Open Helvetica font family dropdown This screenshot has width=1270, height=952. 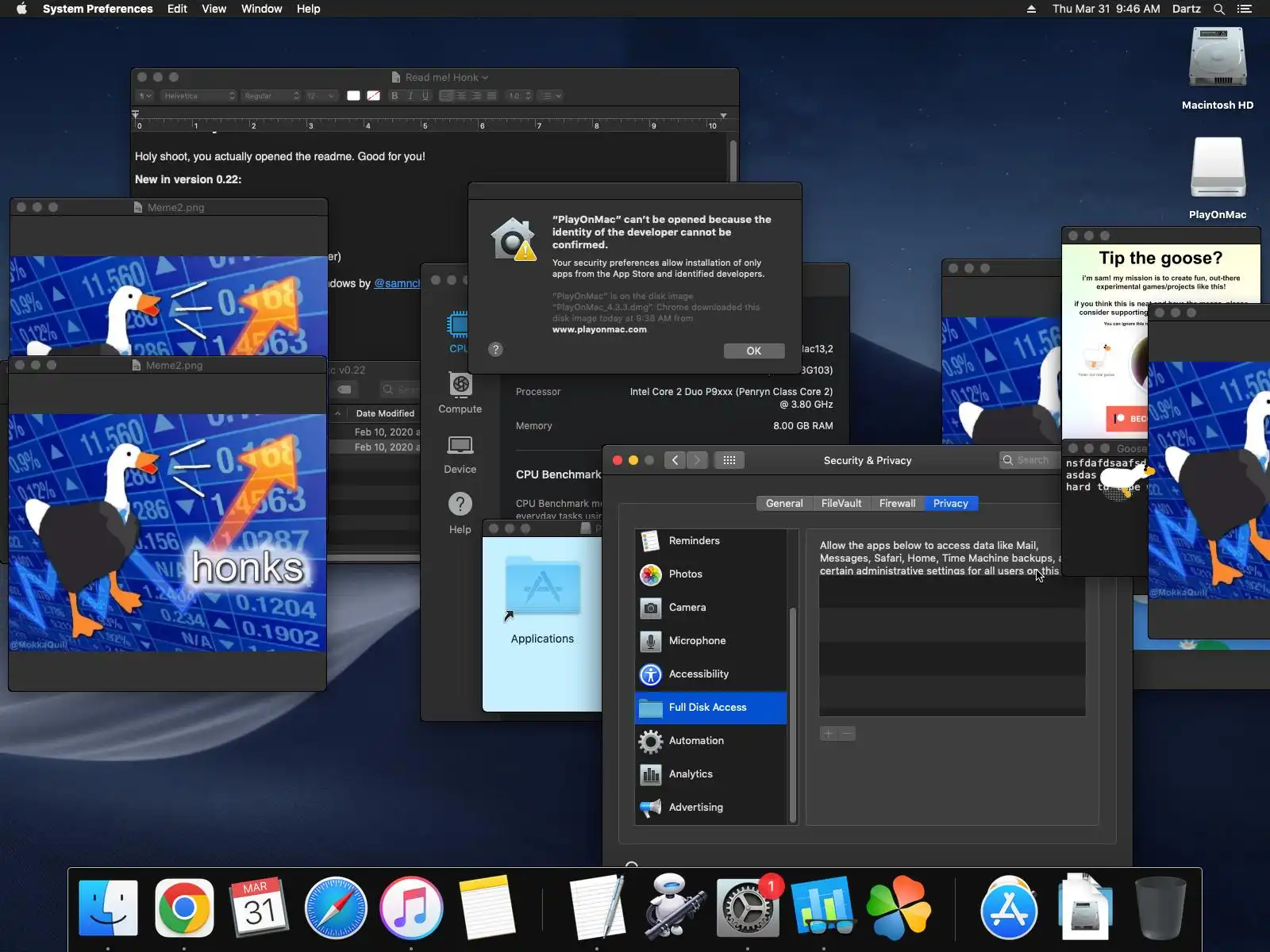click(x=198, y=96)
